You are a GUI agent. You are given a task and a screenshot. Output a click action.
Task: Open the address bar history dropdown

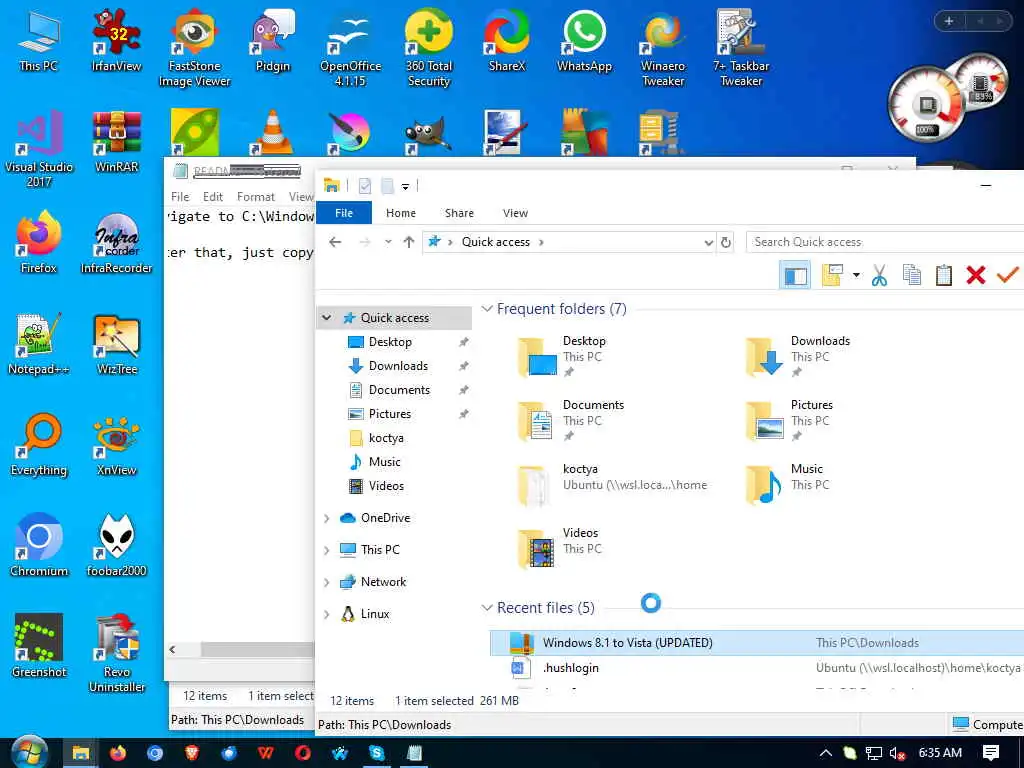tap(709, 242)
